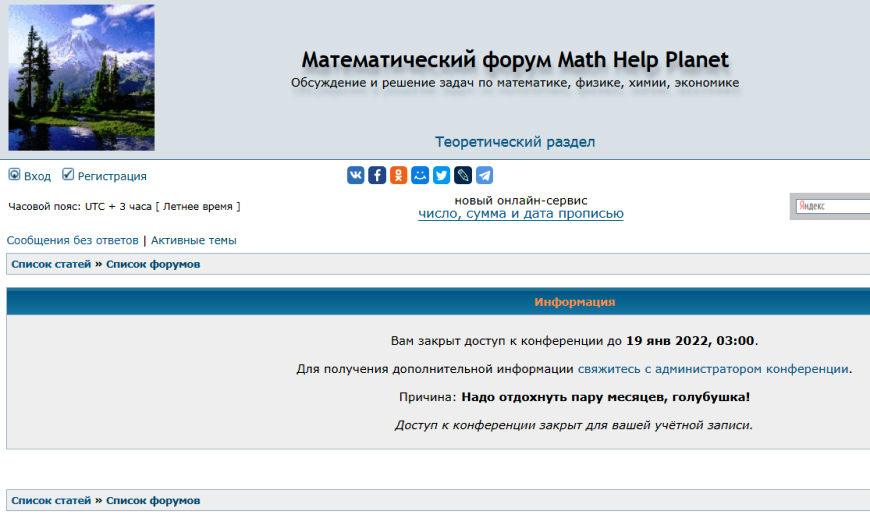Click the Обсуждение и решение задач subtitle
The image size is (870, 515).
(x=515, y=83)
